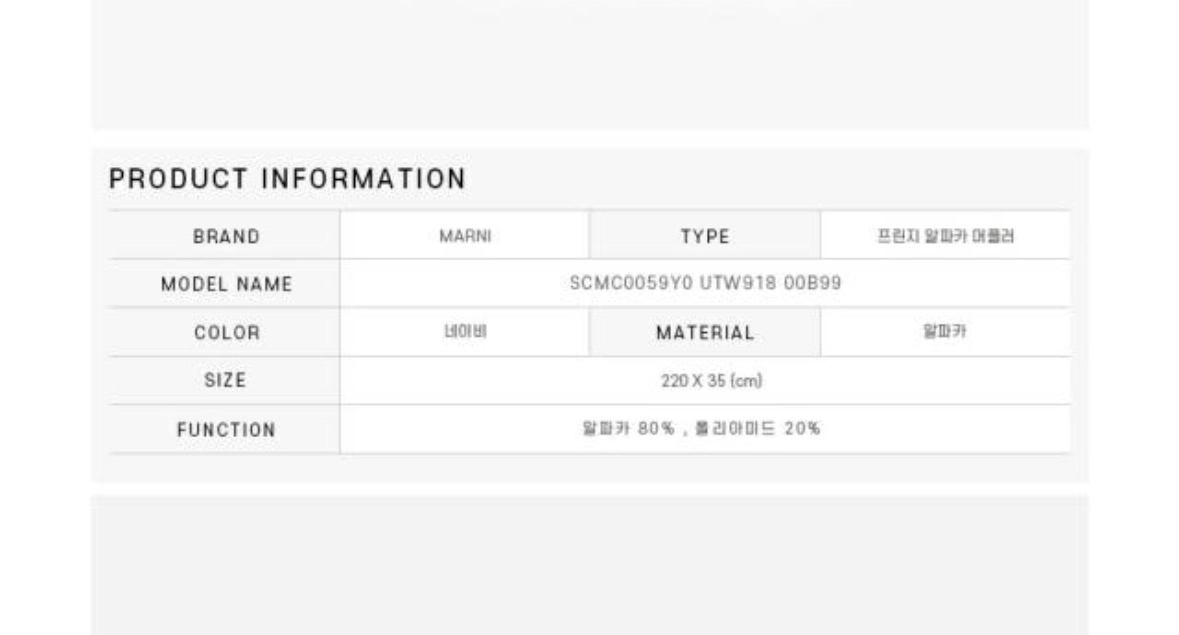Image resolution: width=1179 pixels, height=635 pixels.
Task: Click the word PRODUCT in the heading
Action: [x=178, y=179]
